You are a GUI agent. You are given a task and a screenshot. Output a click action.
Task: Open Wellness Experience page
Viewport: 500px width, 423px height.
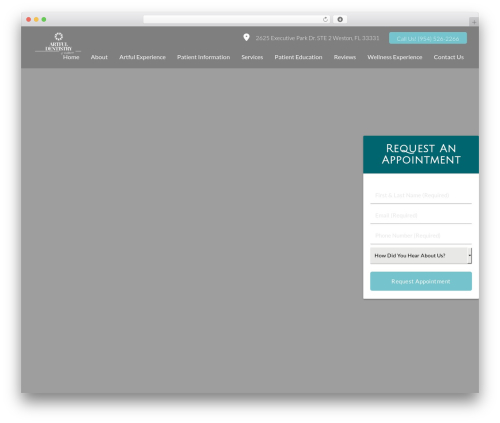(x=395, y=57)
